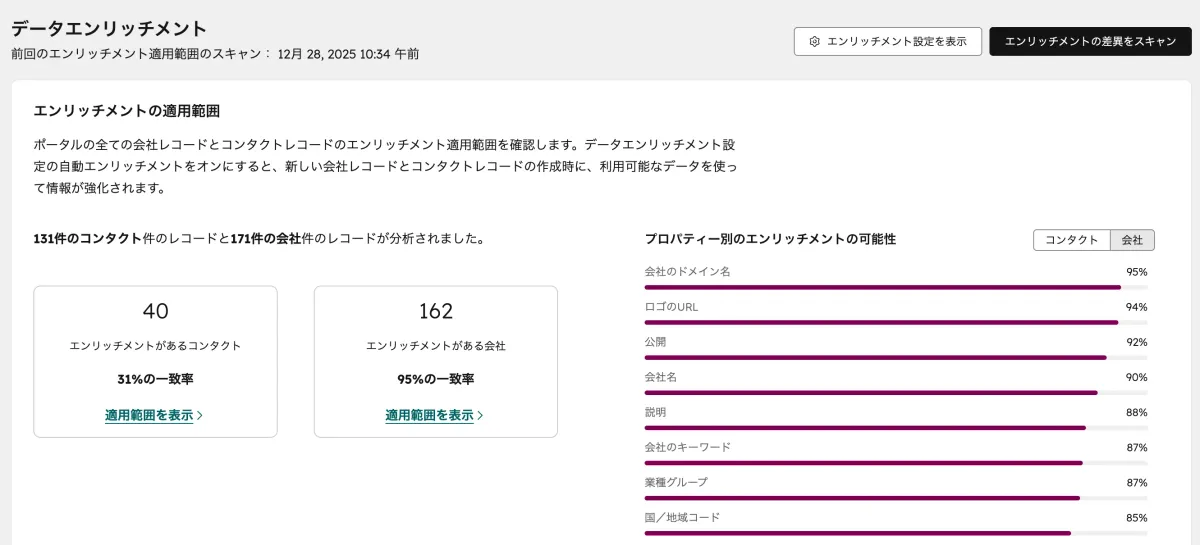Click the 会社名 90% progress bar
1200x545 pixels.
click(x=895, y=392)
